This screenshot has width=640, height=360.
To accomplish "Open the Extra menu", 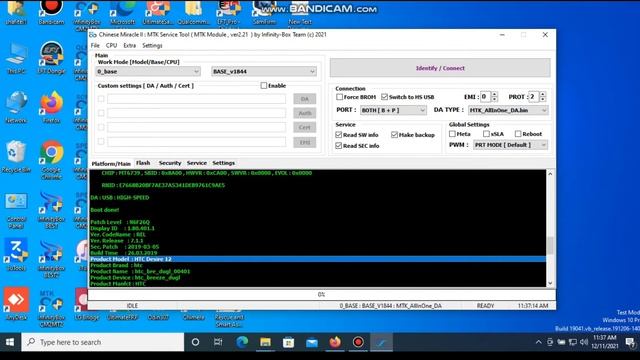I will [129, 45].
